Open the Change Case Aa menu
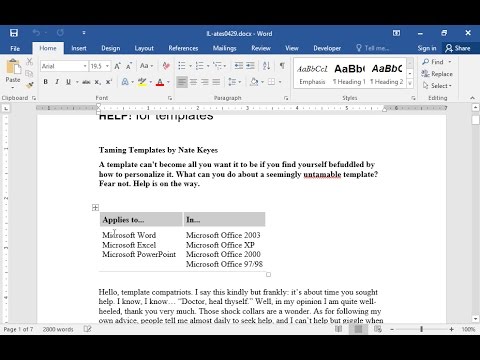This screenshot has height=360, width=480. [146, 66]
